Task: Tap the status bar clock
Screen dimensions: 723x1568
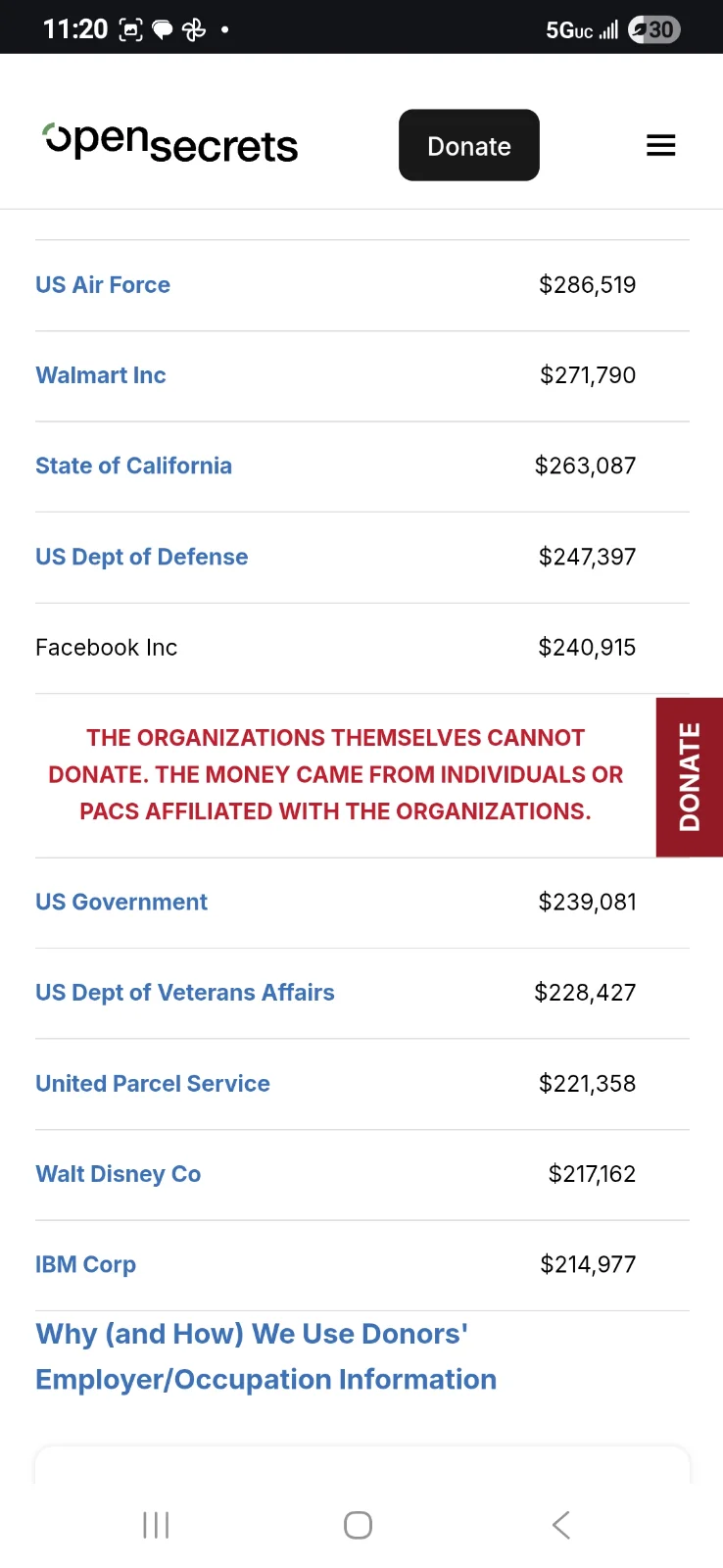Action: click(75, 29)
